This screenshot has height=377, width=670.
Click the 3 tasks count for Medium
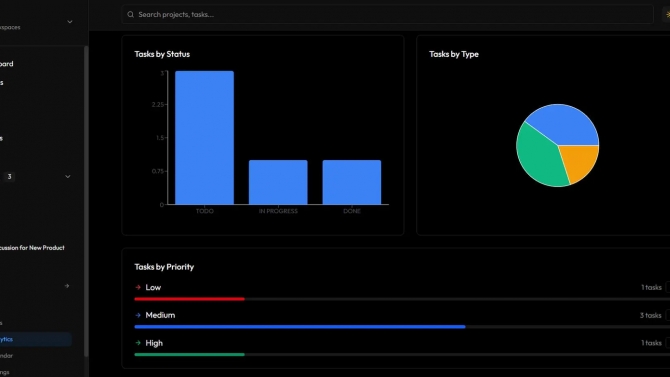click(x=650, y=315)
